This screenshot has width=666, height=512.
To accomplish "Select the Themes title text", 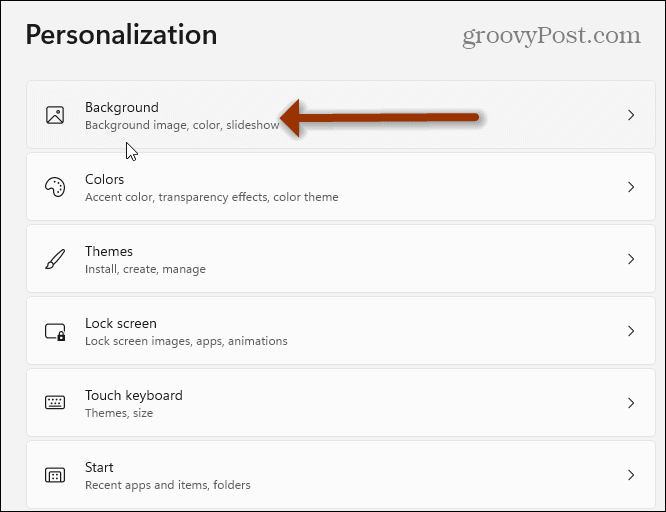I will click(x=109, y=251).
